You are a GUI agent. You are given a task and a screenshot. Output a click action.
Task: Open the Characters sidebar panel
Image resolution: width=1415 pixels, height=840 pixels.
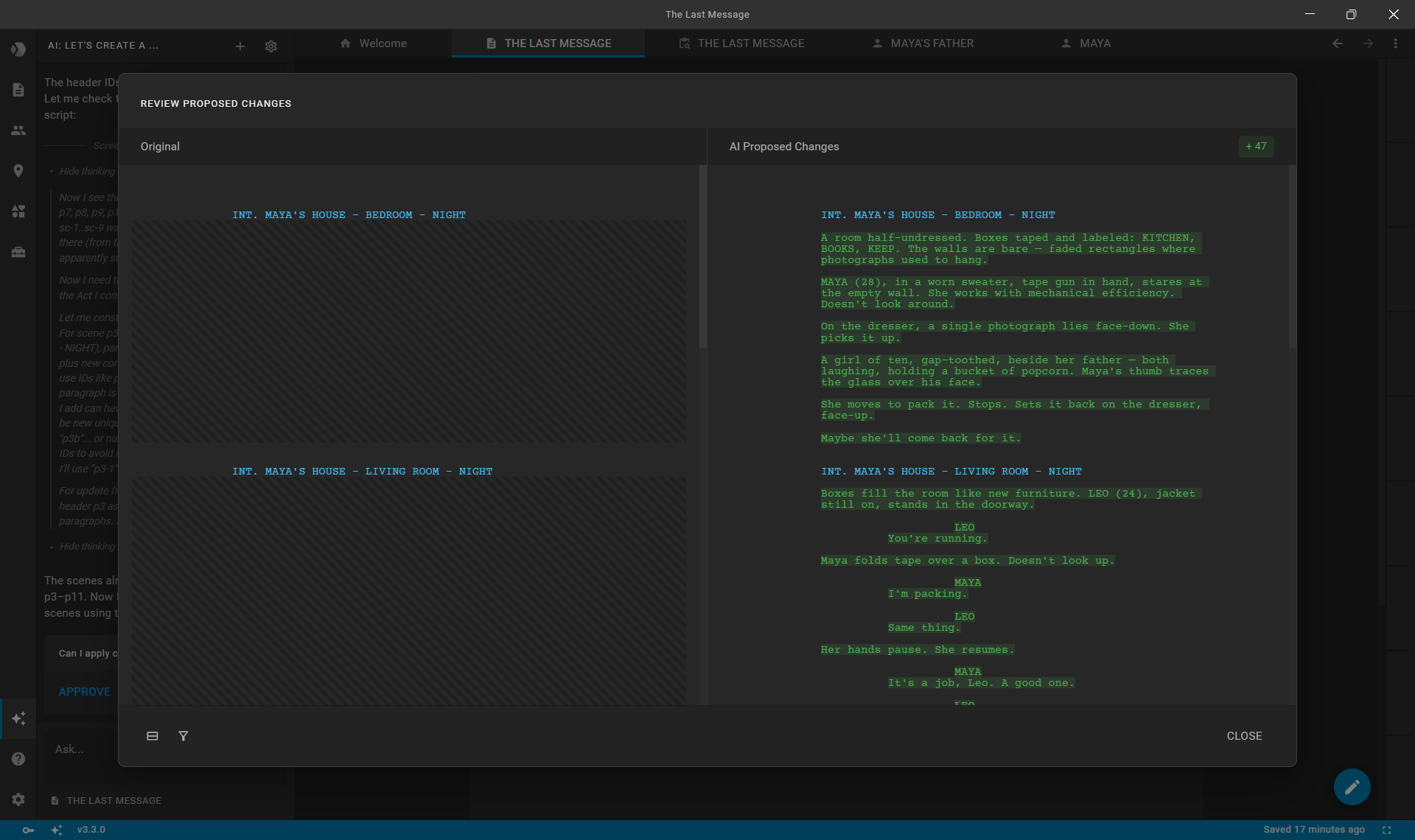pos(18,130)
